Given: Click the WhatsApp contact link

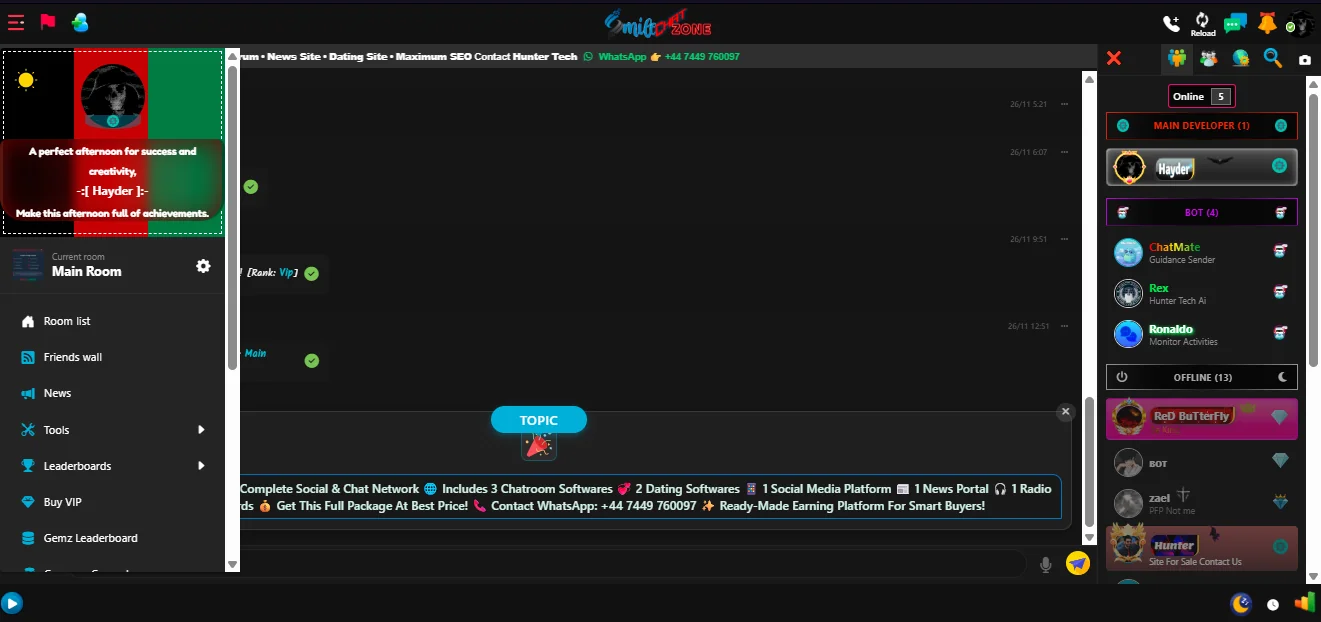Looking at the screenshot, I should click(622, 57).
